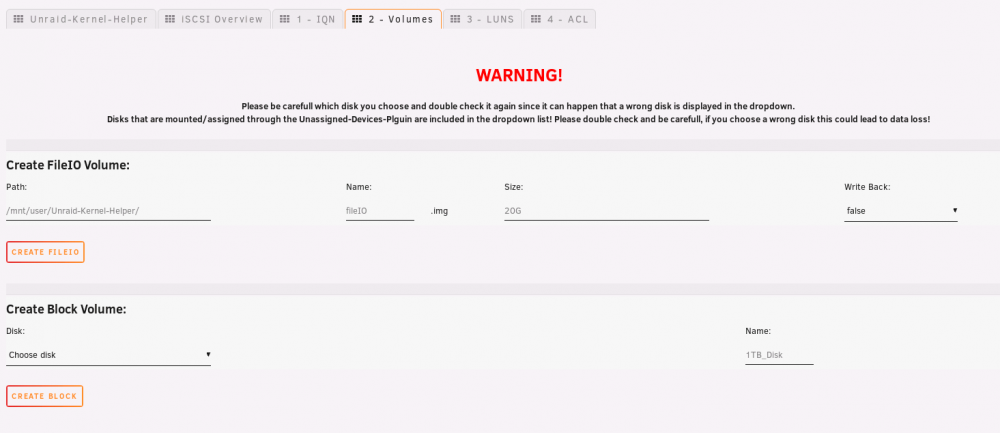Click the Block Volume Name field
Screen dimensions: 1000x433
[x=779, y=355]
